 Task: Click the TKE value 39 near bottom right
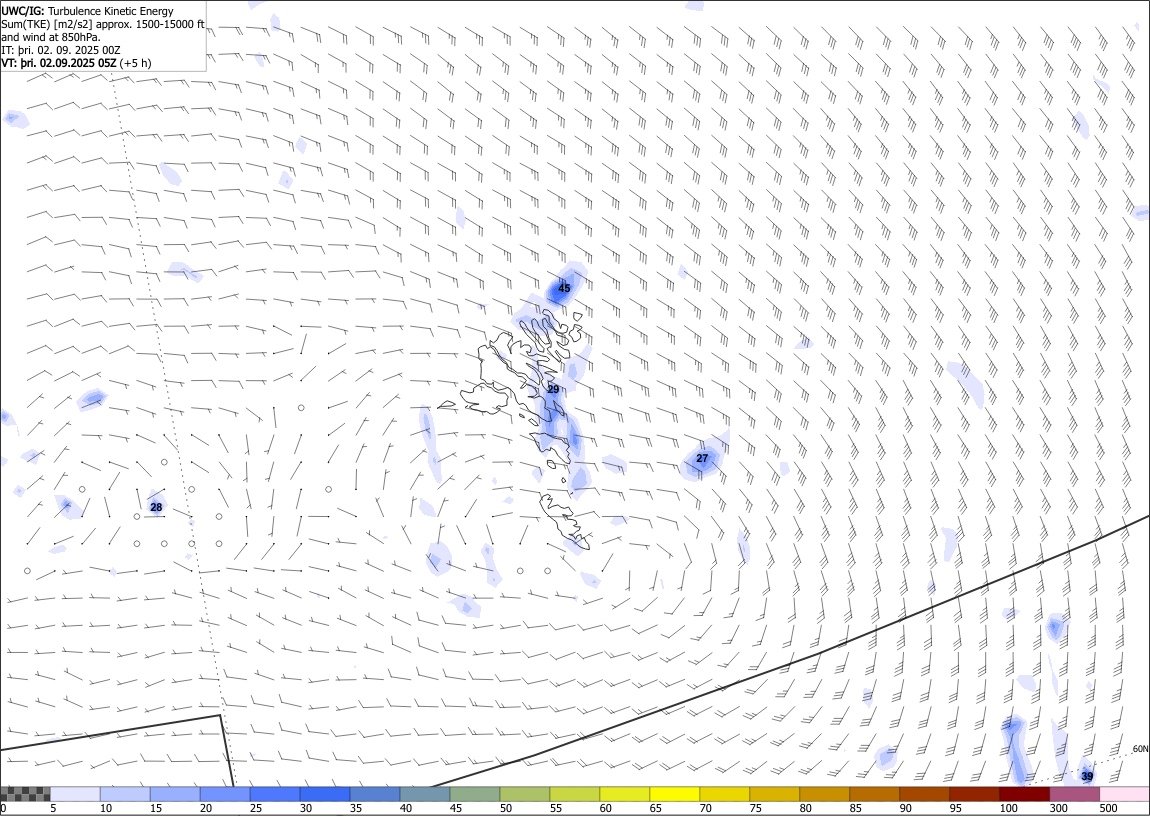pos(1087,776)
